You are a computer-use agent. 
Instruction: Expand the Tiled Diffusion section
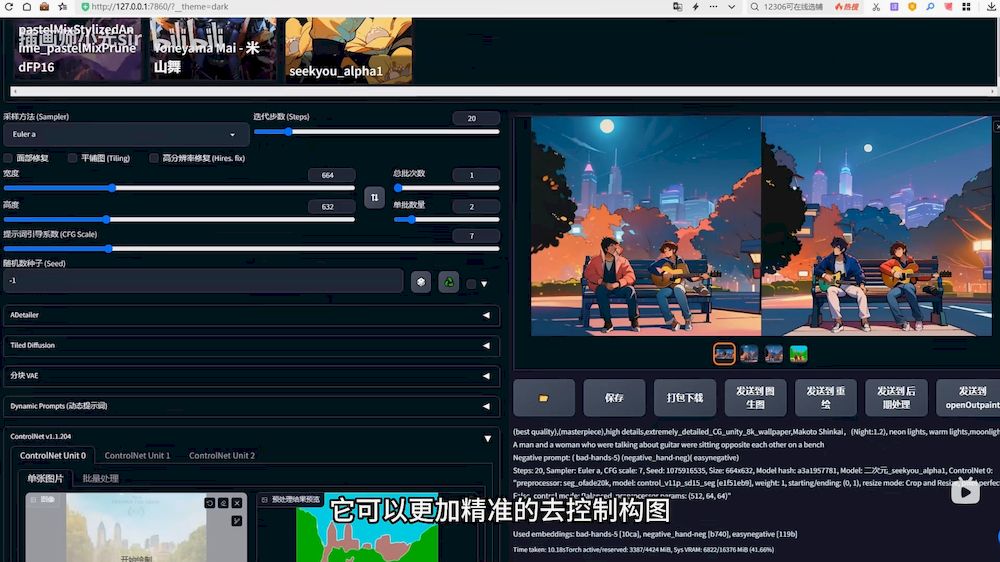point(250,345)
